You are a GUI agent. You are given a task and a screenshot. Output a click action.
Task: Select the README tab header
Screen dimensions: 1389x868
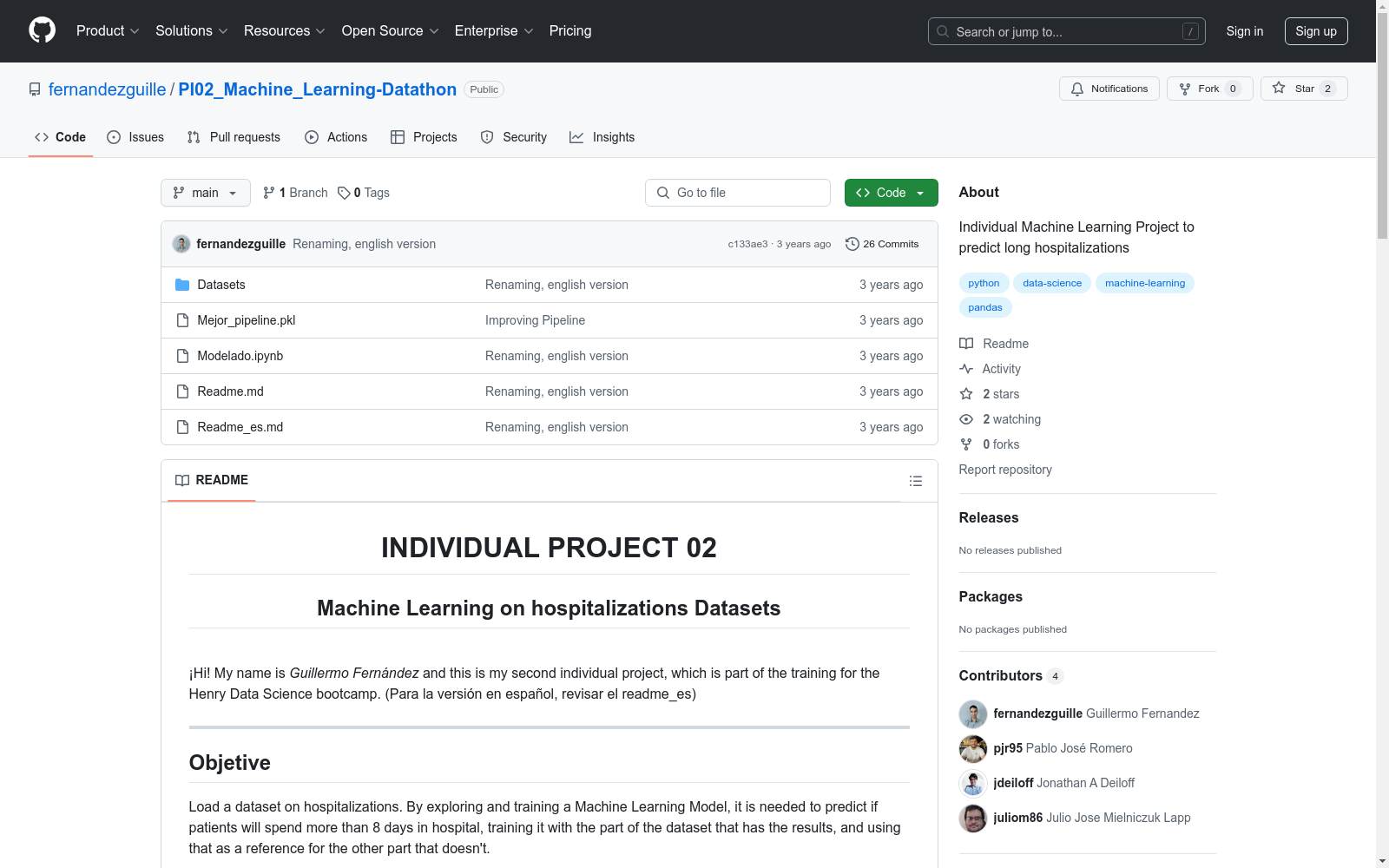pos(212,480)
